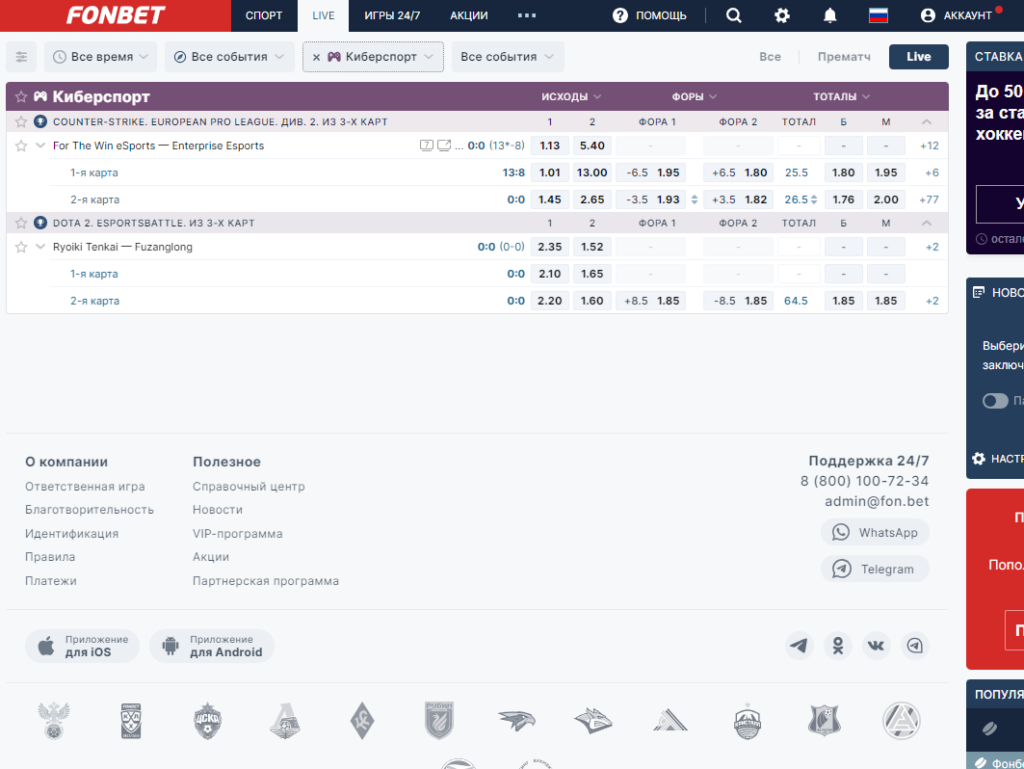Screen dimensions: 1024x769
Task: Open Исходы column dropdown
Action: pyautogui.click(x=571, y=97)
